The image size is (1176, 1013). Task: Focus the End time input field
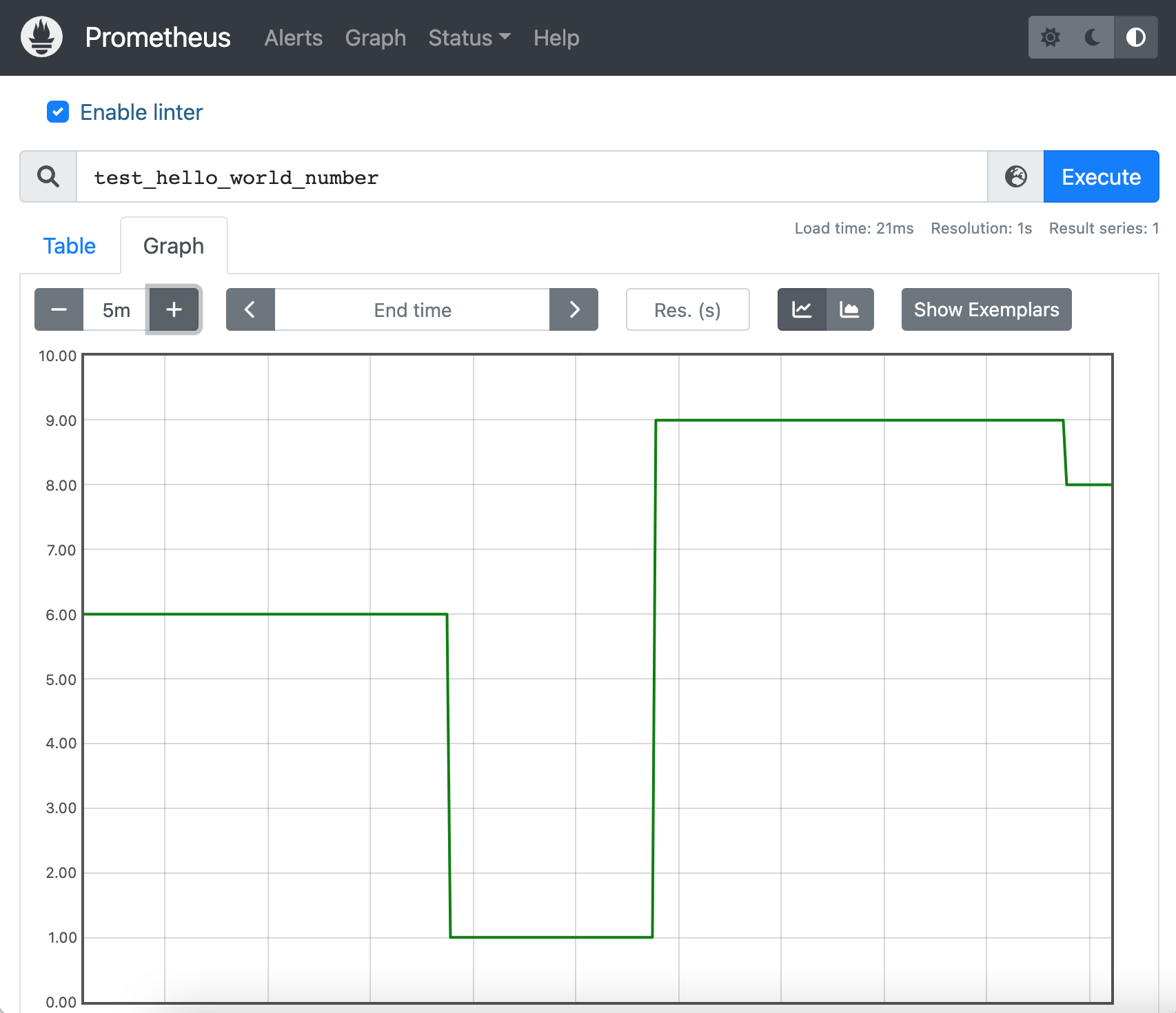412,309
